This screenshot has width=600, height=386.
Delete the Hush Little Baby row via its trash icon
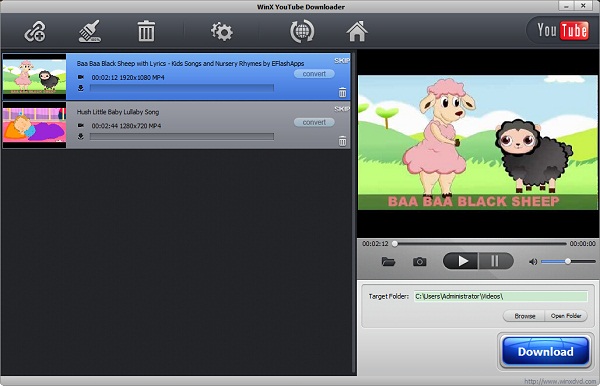(342, 141)
